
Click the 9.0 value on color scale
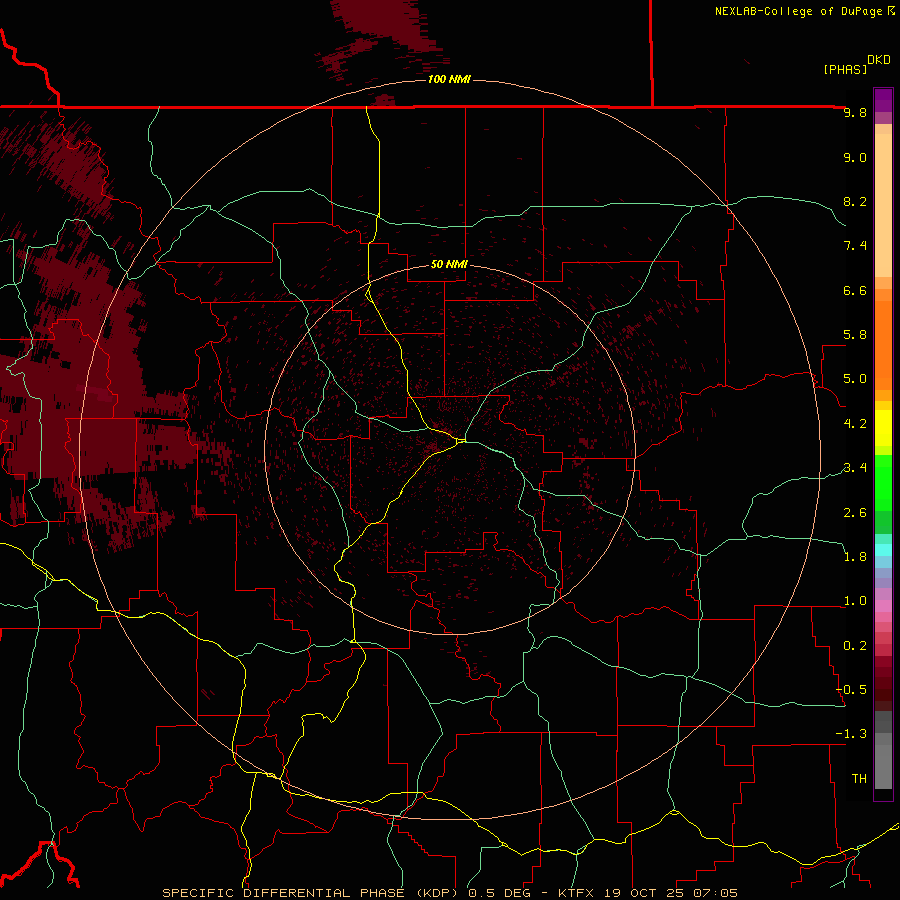855,157
